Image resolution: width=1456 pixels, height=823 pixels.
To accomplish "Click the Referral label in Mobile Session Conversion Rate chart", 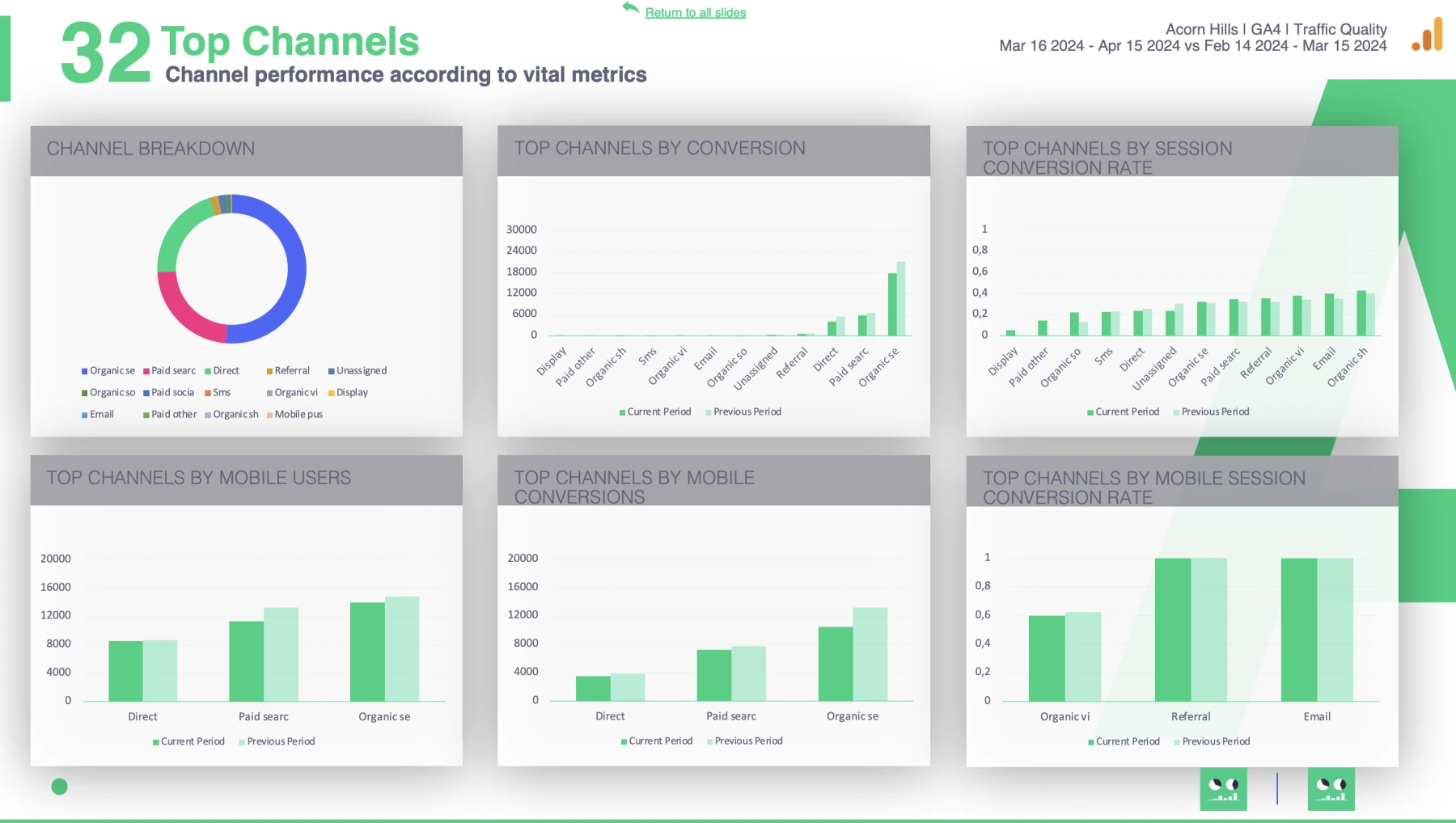I will pyautogui.click(x=1191, y=717).
